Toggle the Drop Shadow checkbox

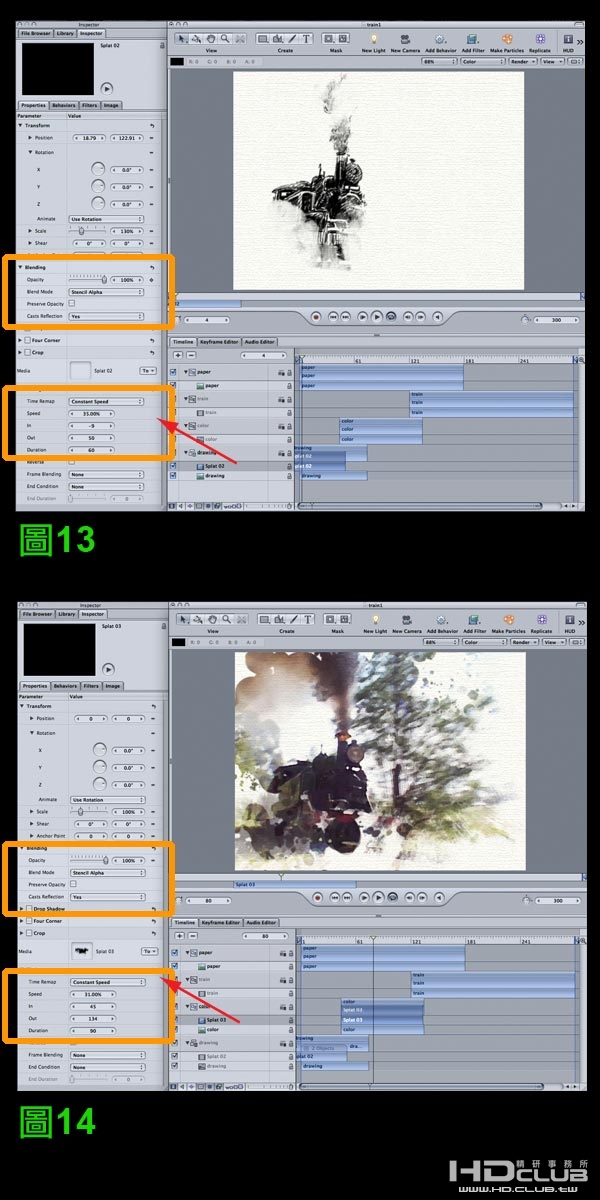click(28, 908)
